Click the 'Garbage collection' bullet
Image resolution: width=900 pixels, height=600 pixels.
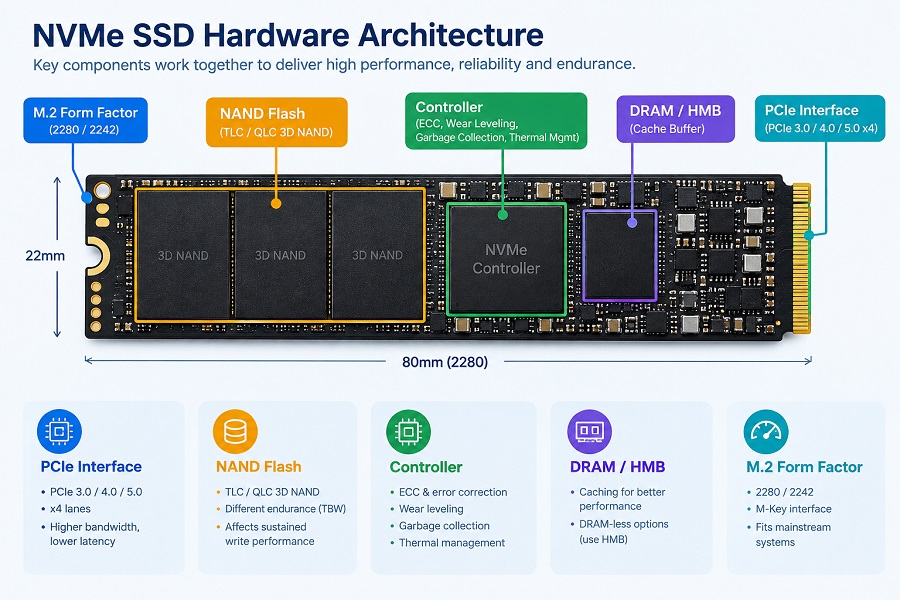pos(440,526)
